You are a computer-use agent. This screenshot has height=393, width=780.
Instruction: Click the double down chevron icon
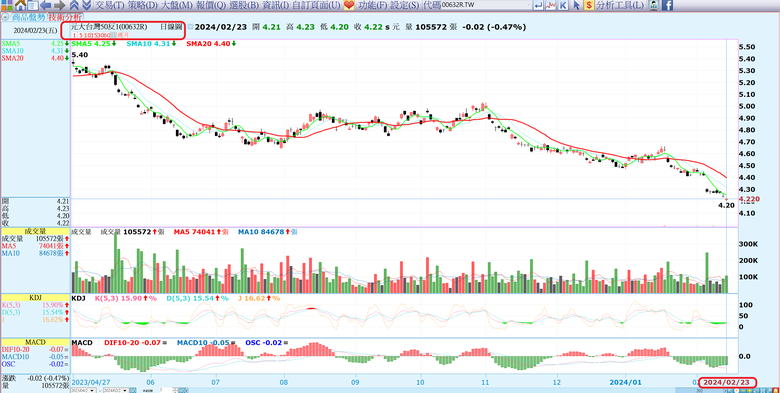[x=86, y=5]
